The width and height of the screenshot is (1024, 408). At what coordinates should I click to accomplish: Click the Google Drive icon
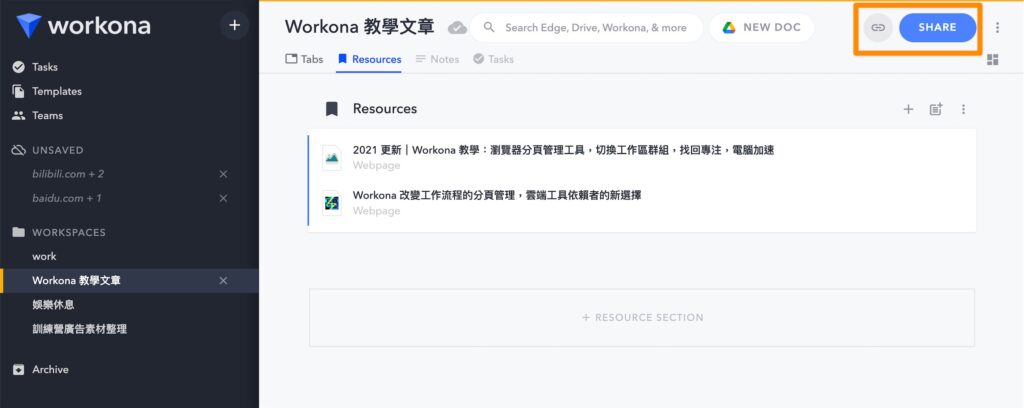click(x=729, y=27)
